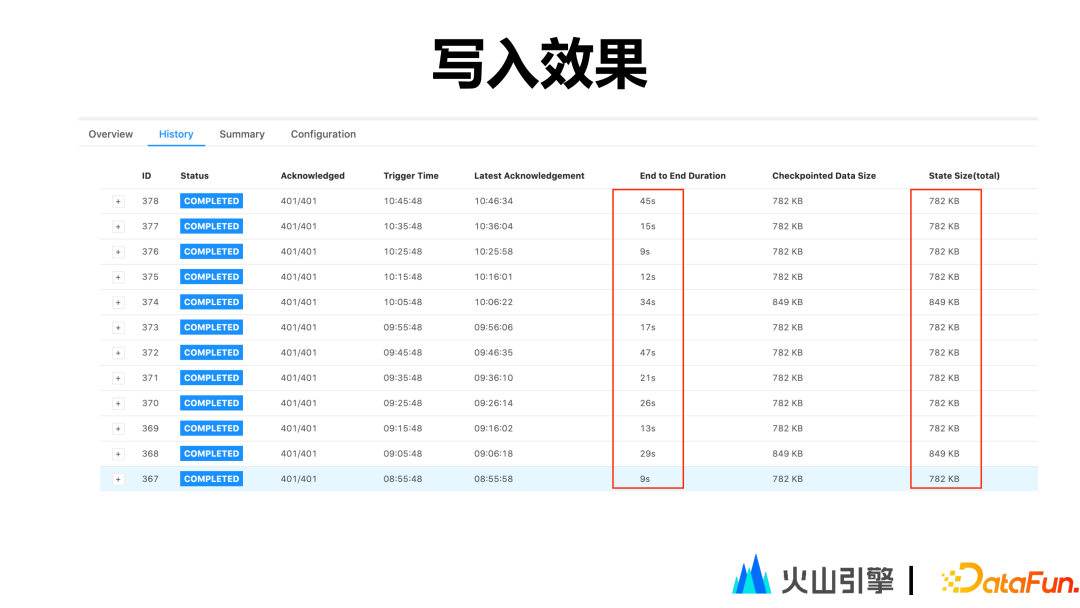1080x608 pixels.
Task: Expand checkpoint 372 row details
Action: [x=118, y=353]
